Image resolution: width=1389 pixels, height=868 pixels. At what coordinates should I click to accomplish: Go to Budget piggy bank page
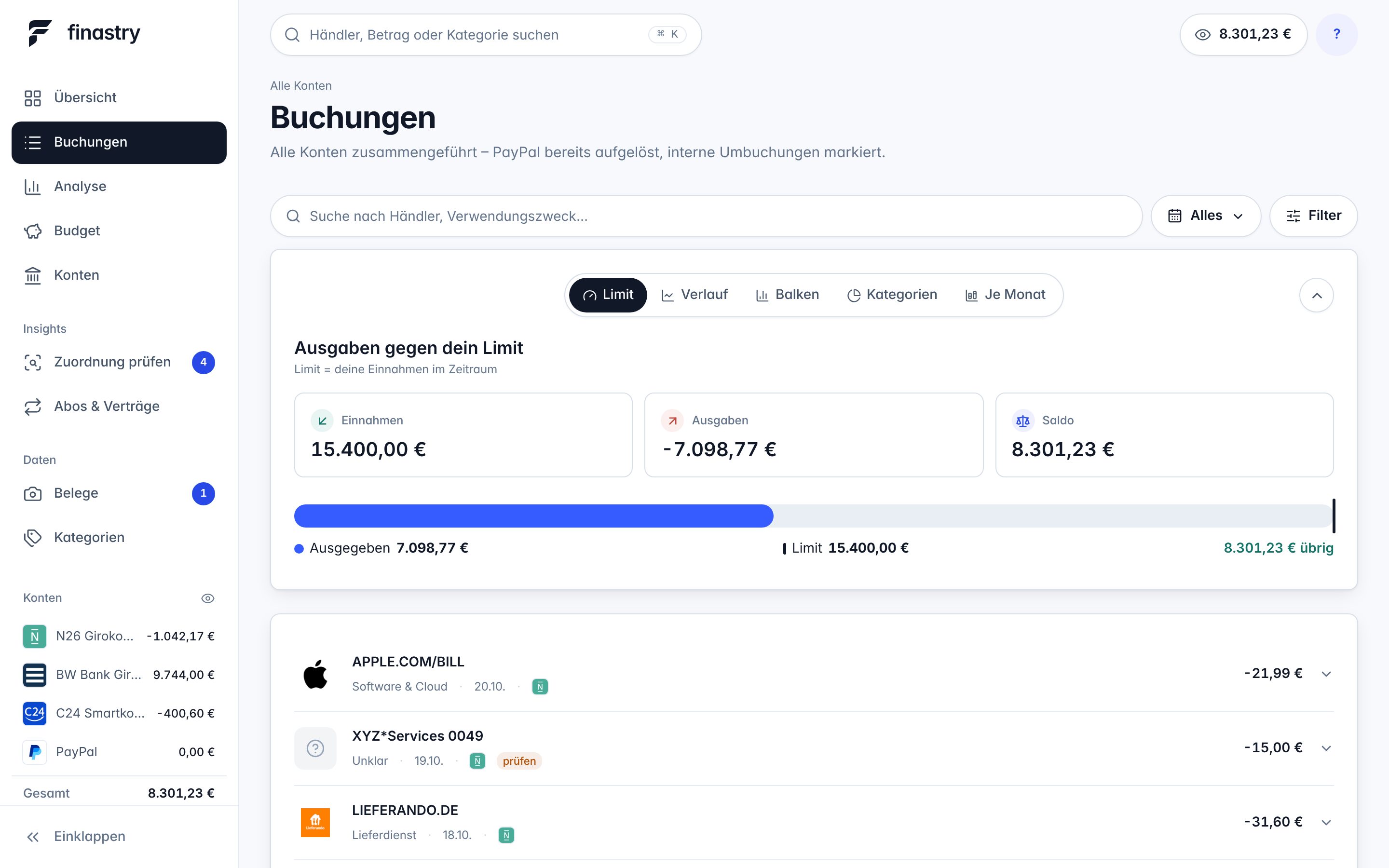tap(119, 231)
